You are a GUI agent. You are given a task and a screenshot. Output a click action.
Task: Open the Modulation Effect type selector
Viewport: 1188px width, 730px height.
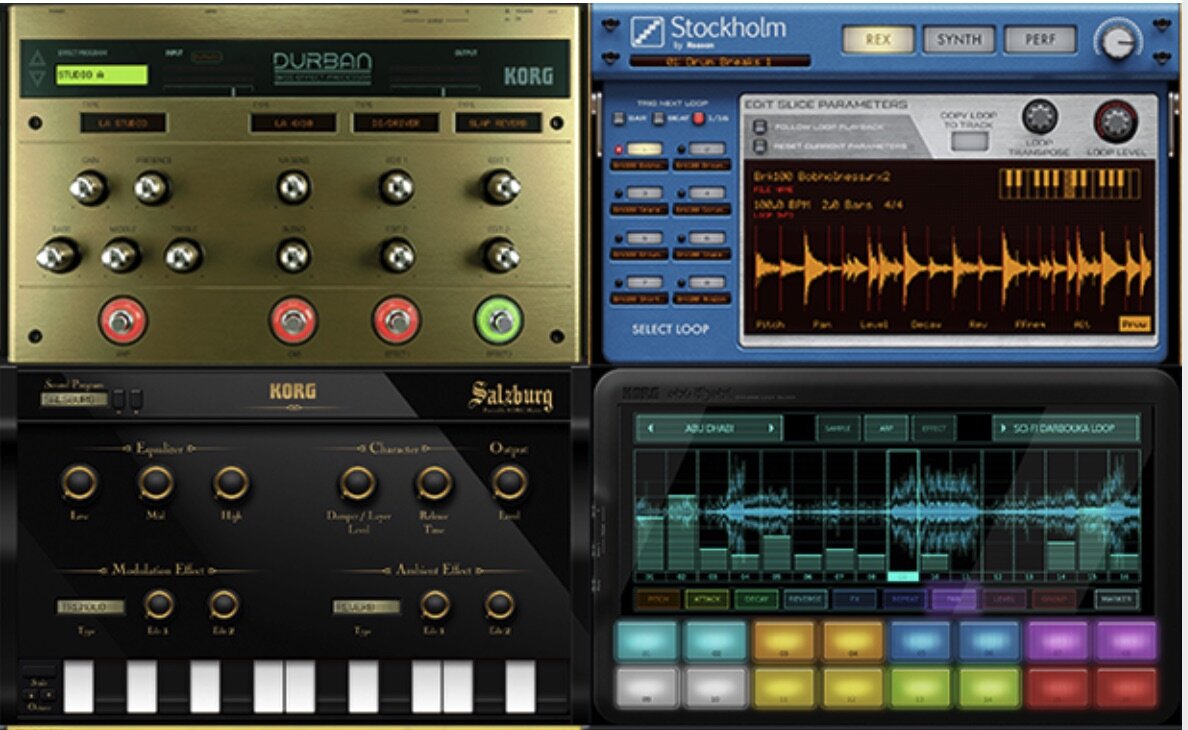(x=91, y=607)
